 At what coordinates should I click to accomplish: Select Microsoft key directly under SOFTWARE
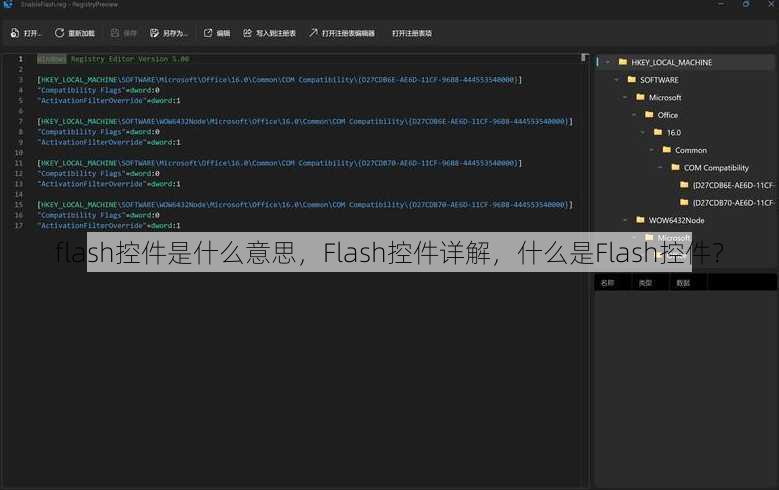point(665,97)
